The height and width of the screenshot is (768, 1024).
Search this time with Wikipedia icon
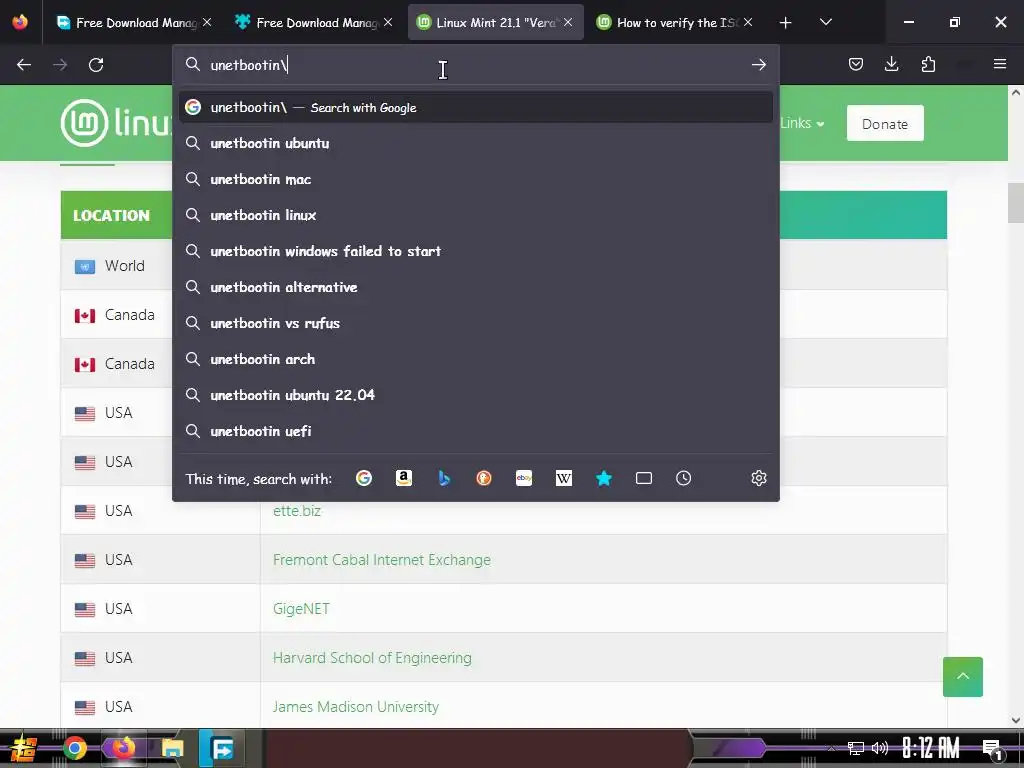point(564,478)
